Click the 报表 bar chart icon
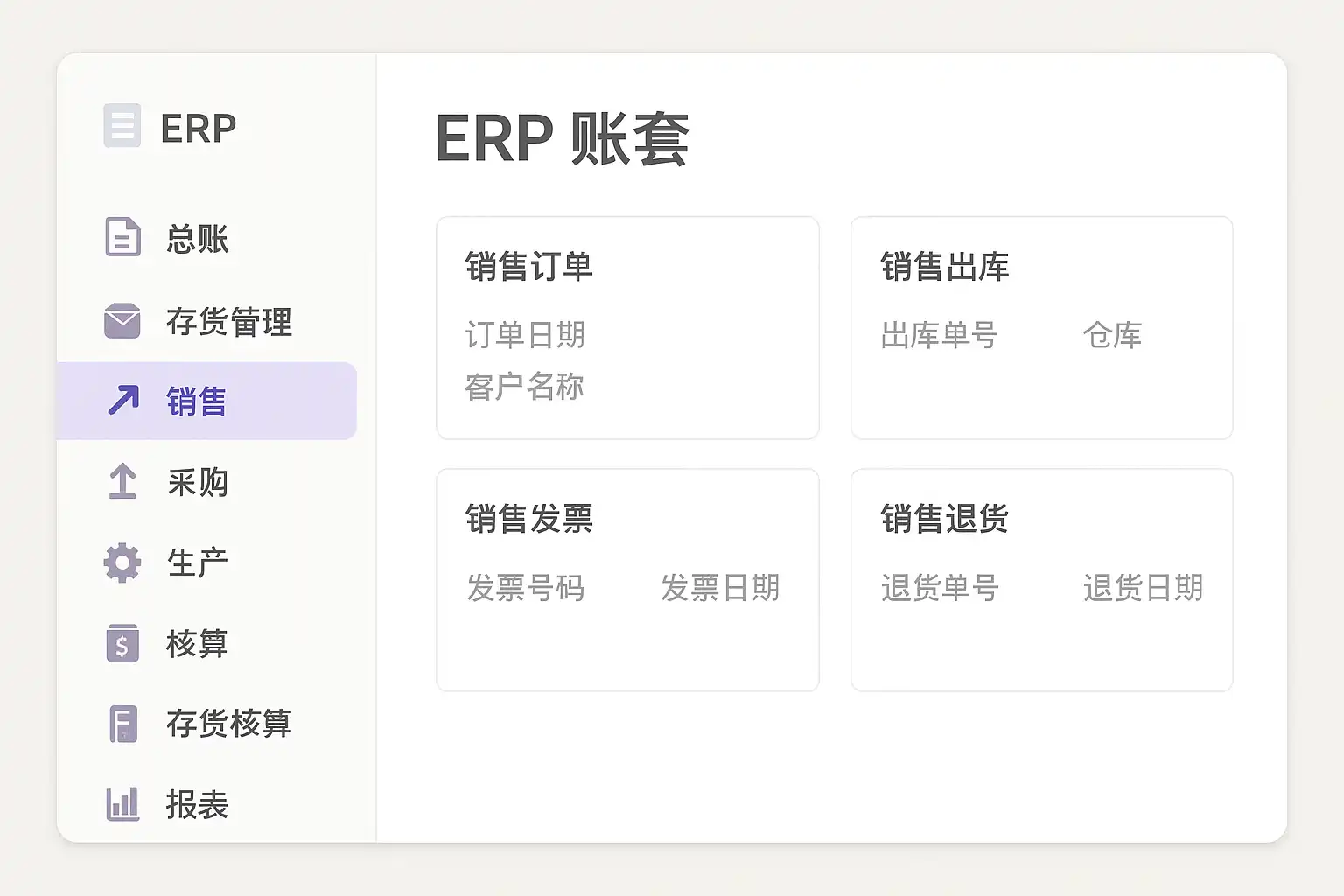 pyautogui.click(x=122, y=804)
